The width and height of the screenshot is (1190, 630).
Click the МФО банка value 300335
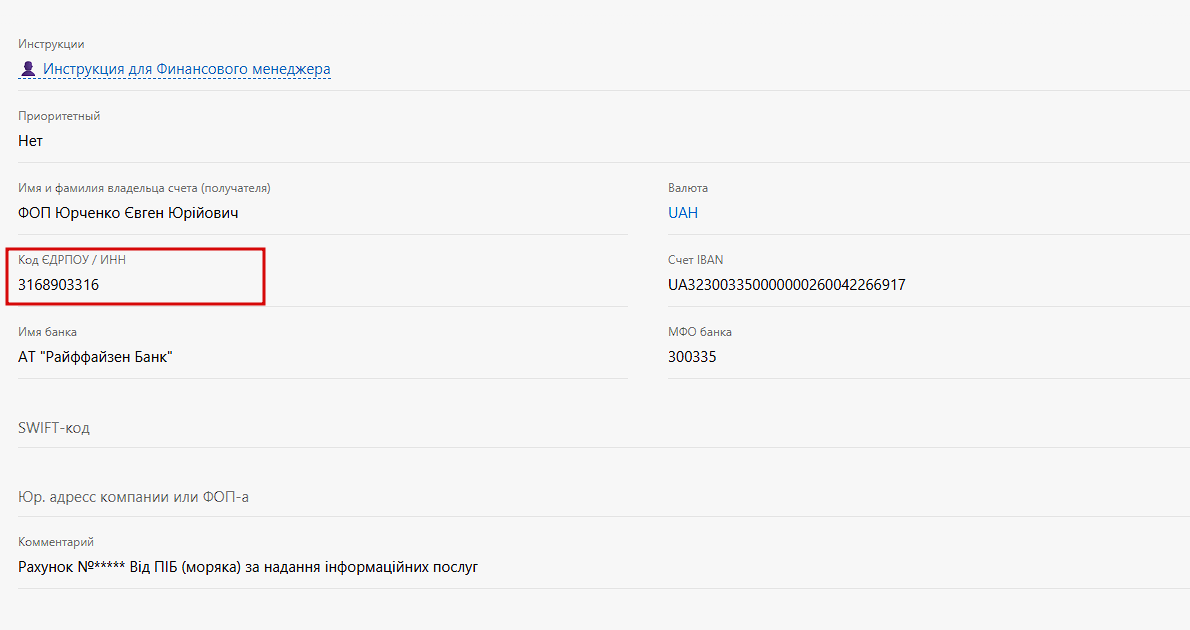[692, 357]
